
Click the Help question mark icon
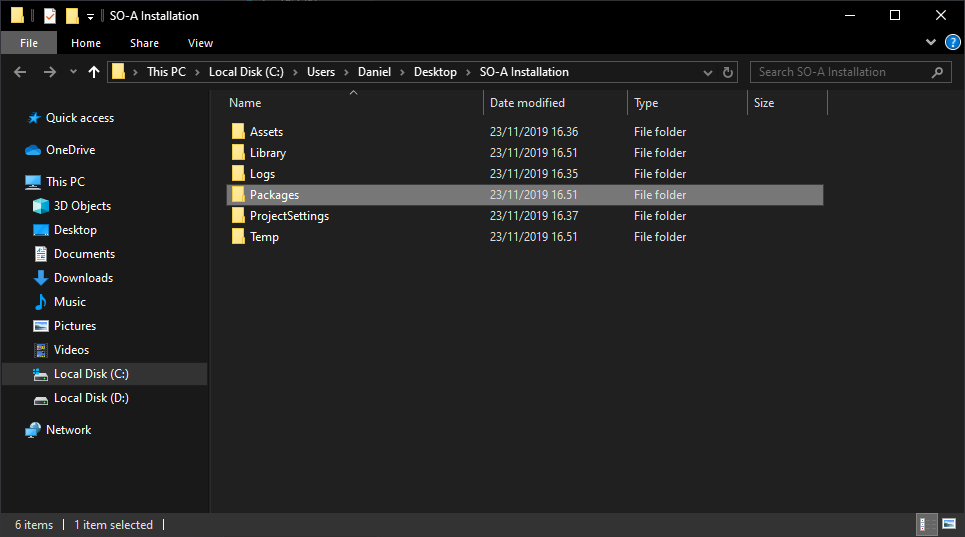click(953, 42)
